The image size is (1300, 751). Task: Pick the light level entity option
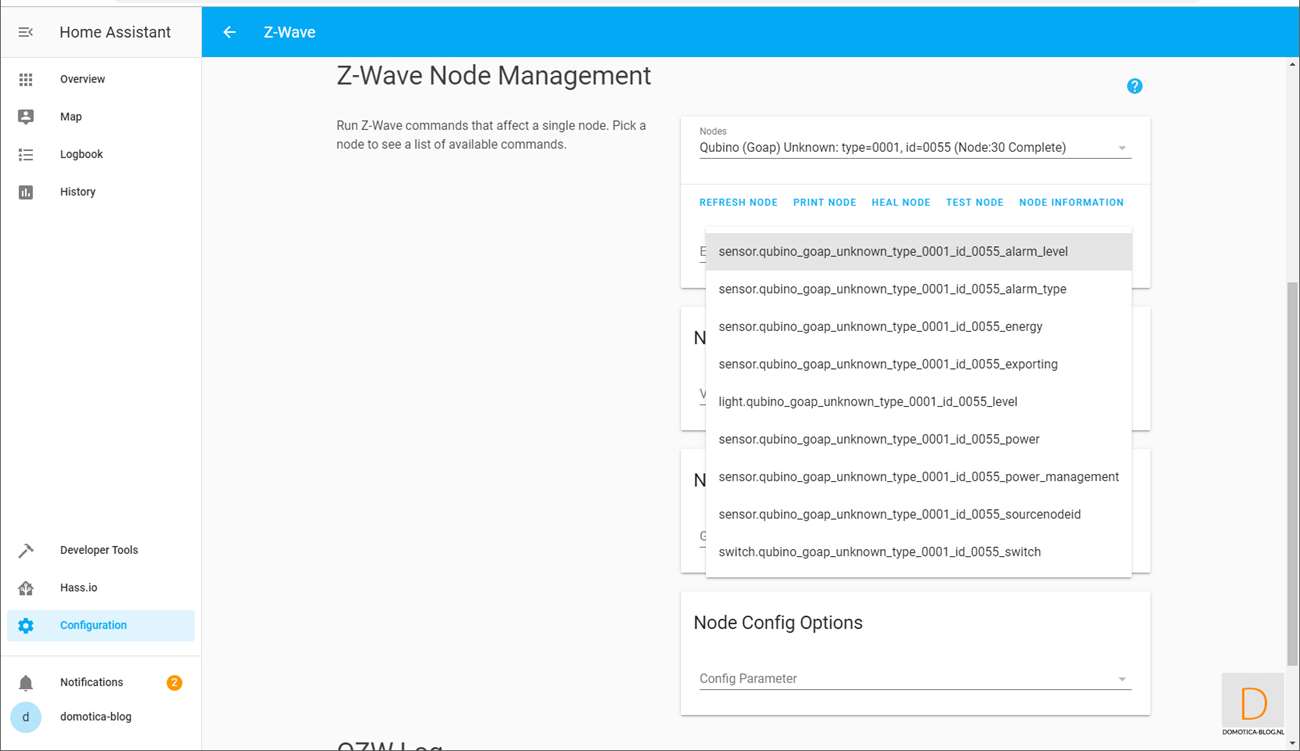coord(867,402)
